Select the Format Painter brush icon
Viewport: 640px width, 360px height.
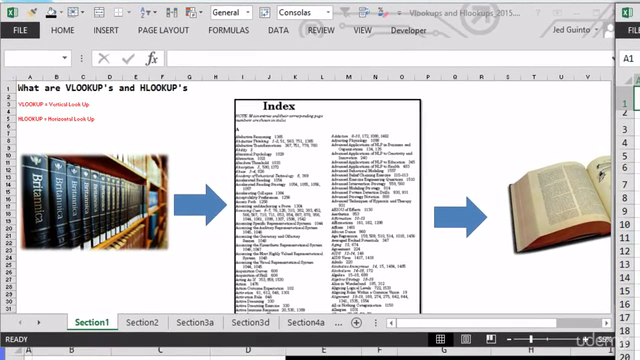click(32, 12)
